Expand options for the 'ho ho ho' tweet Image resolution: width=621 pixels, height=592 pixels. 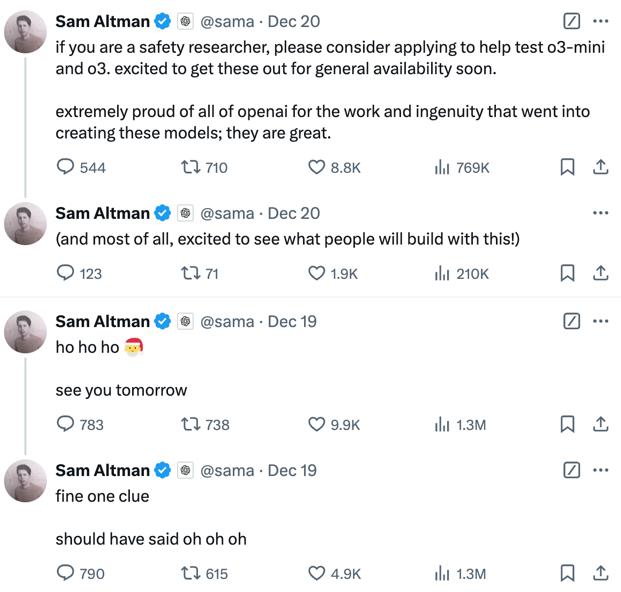pos(600,321)
